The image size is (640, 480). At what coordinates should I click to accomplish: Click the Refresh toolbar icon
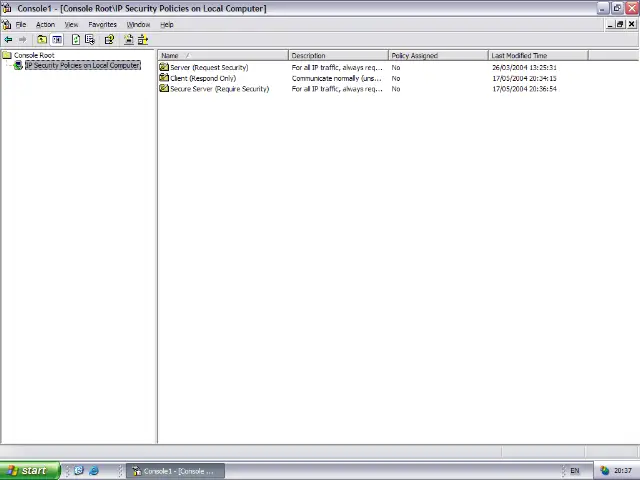[76, 40]
